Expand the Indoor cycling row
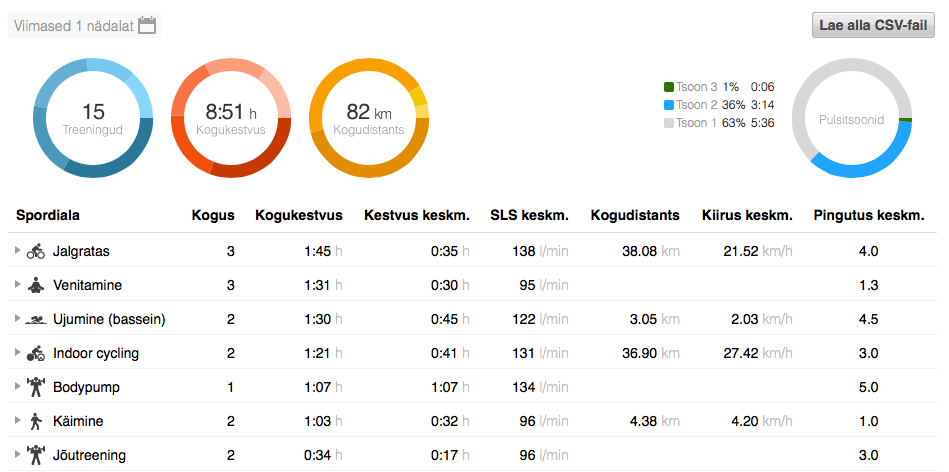Viewport: 949px width, 472px height. point(17,353)
